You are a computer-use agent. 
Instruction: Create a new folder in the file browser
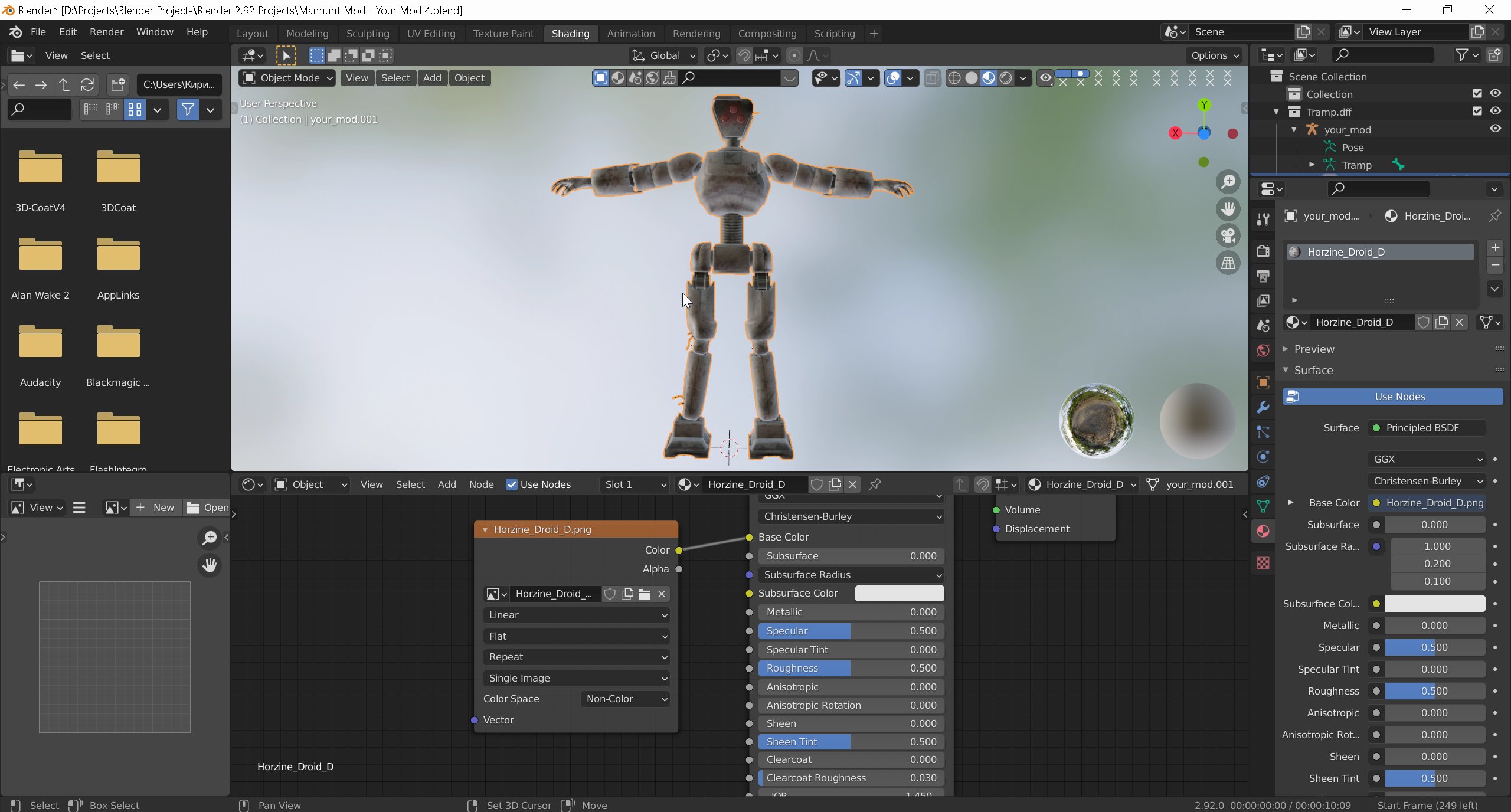(x=117, y=84)
